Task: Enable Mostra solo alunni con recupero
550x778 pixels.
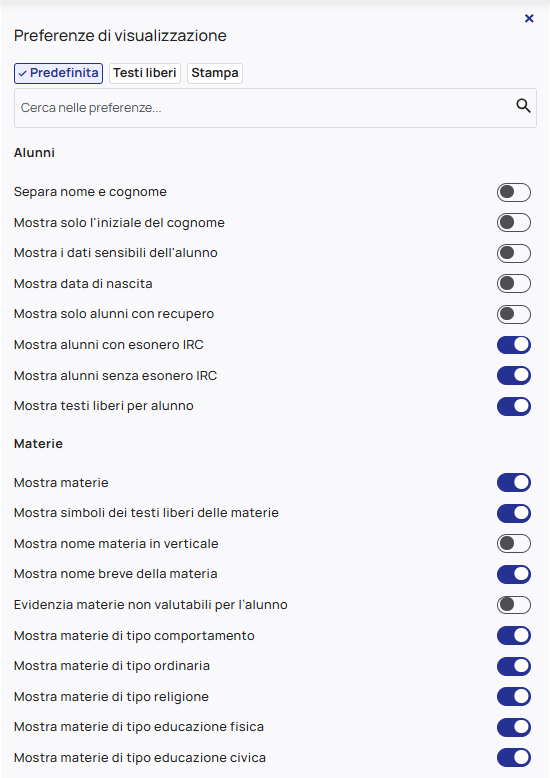Action: [514, 314]
